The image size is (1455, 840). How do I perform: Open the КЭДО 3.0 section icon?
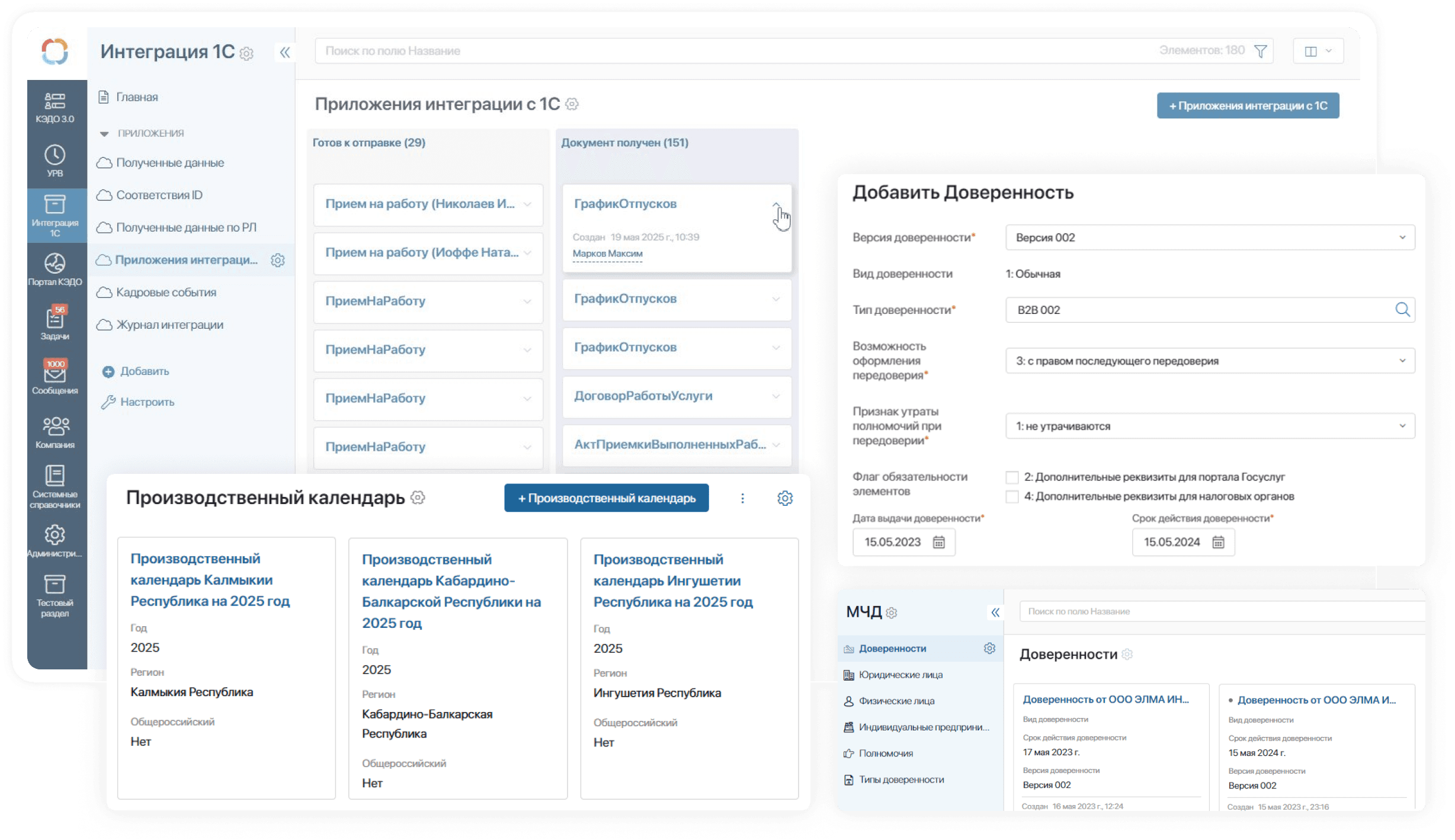pyautogui.click(x=55, y=101)
